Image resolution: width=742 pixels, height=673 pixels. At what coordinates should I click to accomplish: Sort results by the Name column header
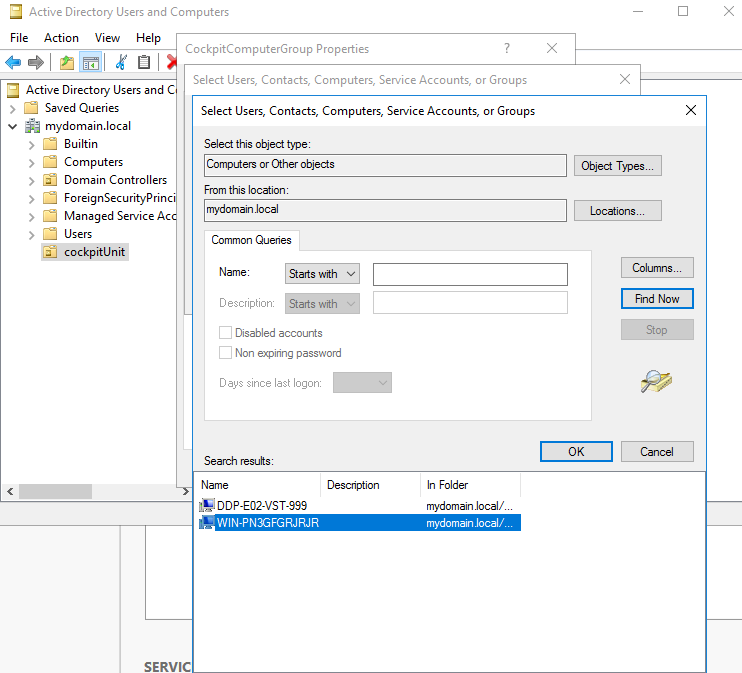(258, 485)
